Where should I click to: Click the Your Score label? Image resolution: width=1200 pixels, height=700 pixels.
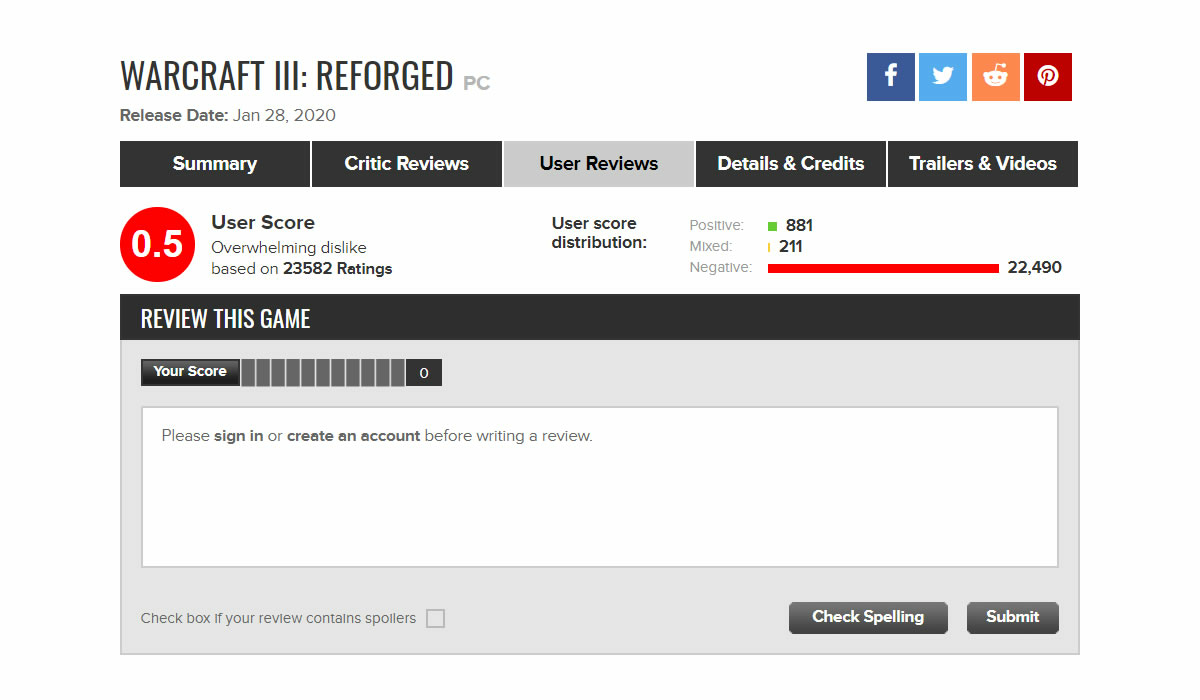[x=190, y=372]
